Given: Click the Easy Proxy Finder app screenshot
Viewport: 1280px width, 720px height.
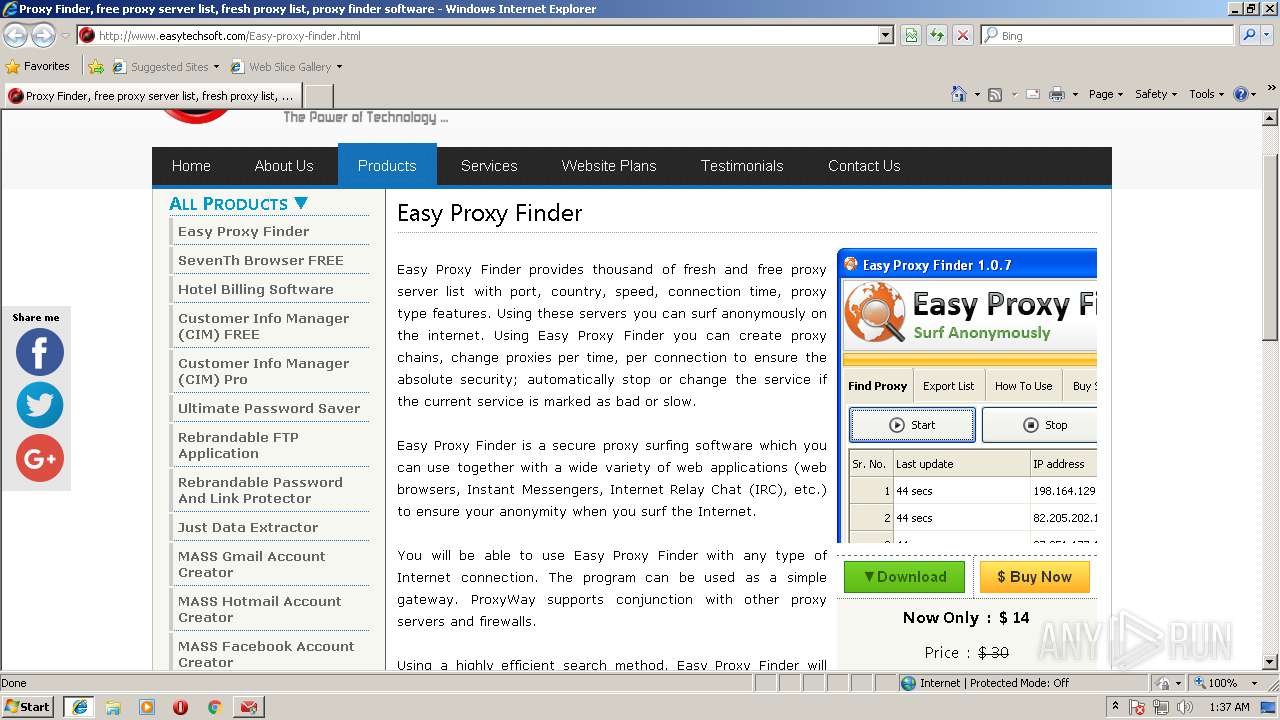Looking at the screenshot, I should pos(967,397).
